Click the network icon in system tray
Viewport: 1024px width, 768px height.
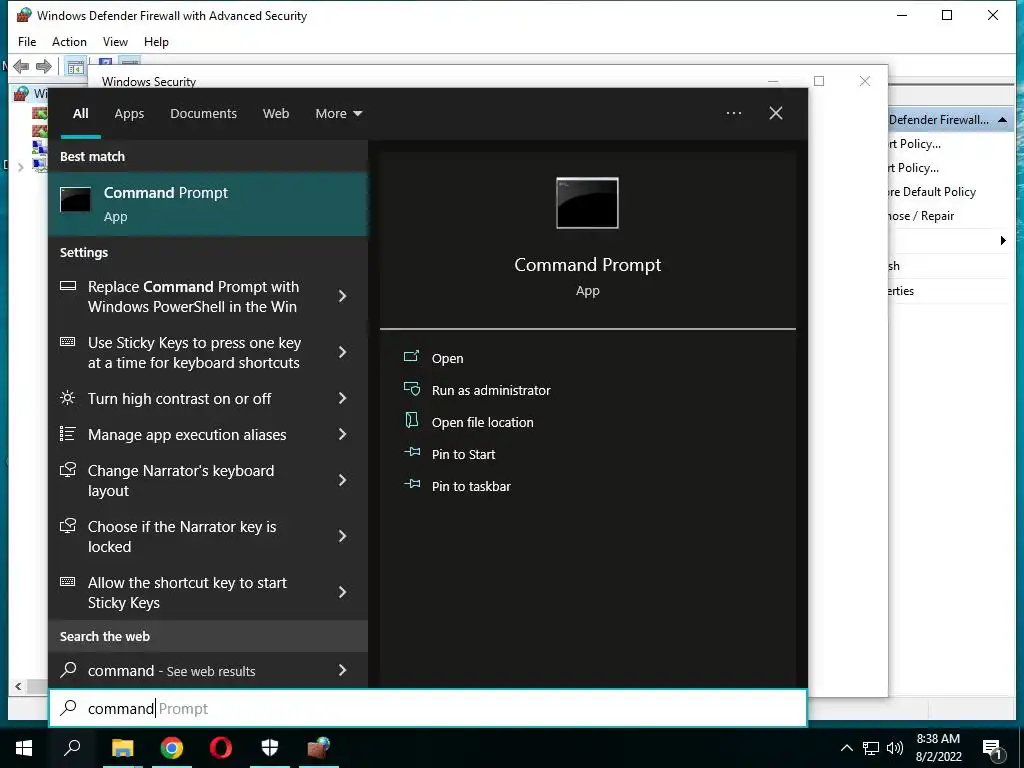[871, 748]
